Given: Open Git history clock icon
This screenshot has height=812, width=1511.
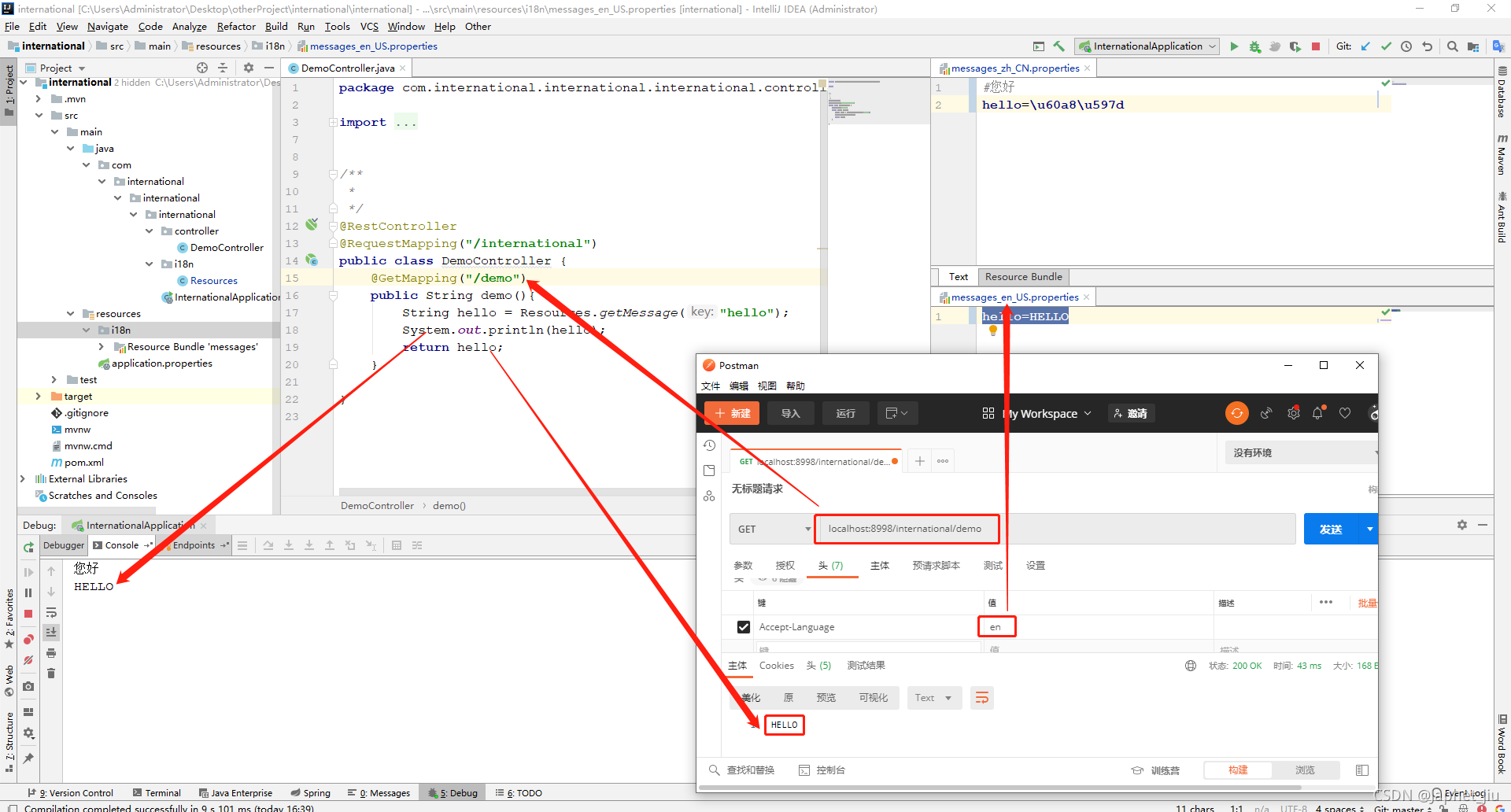Looking at the screenshot, I should pos(1406,46).
